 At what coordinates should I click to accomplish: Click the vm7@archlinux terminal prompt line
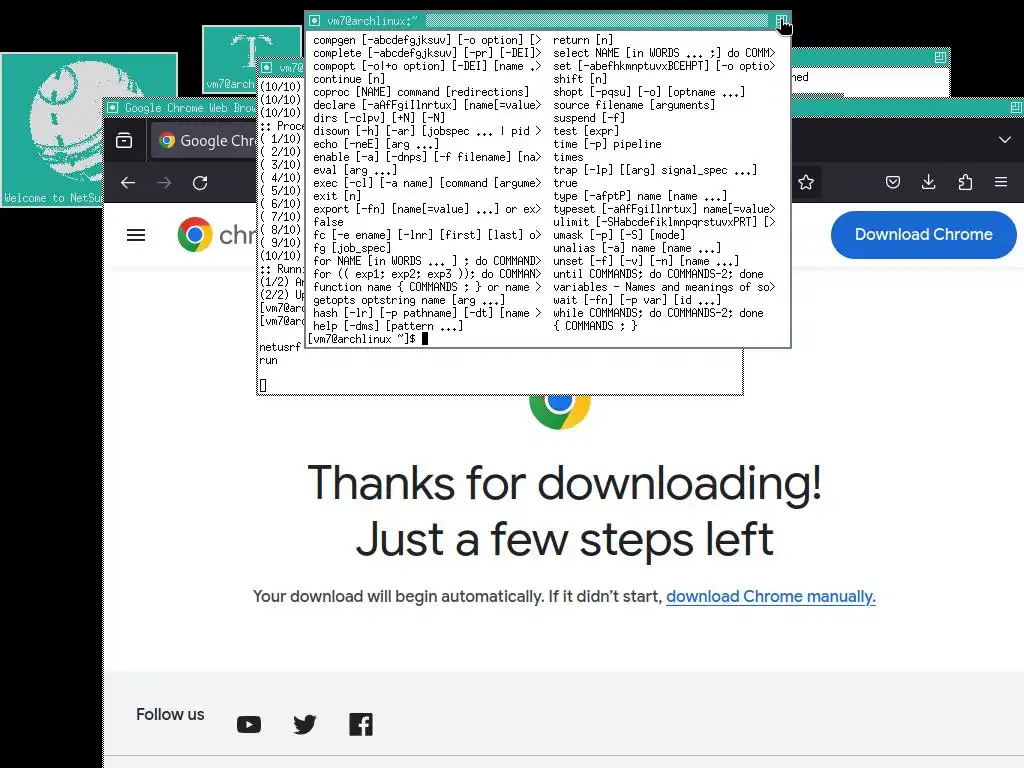click(368, 339)
